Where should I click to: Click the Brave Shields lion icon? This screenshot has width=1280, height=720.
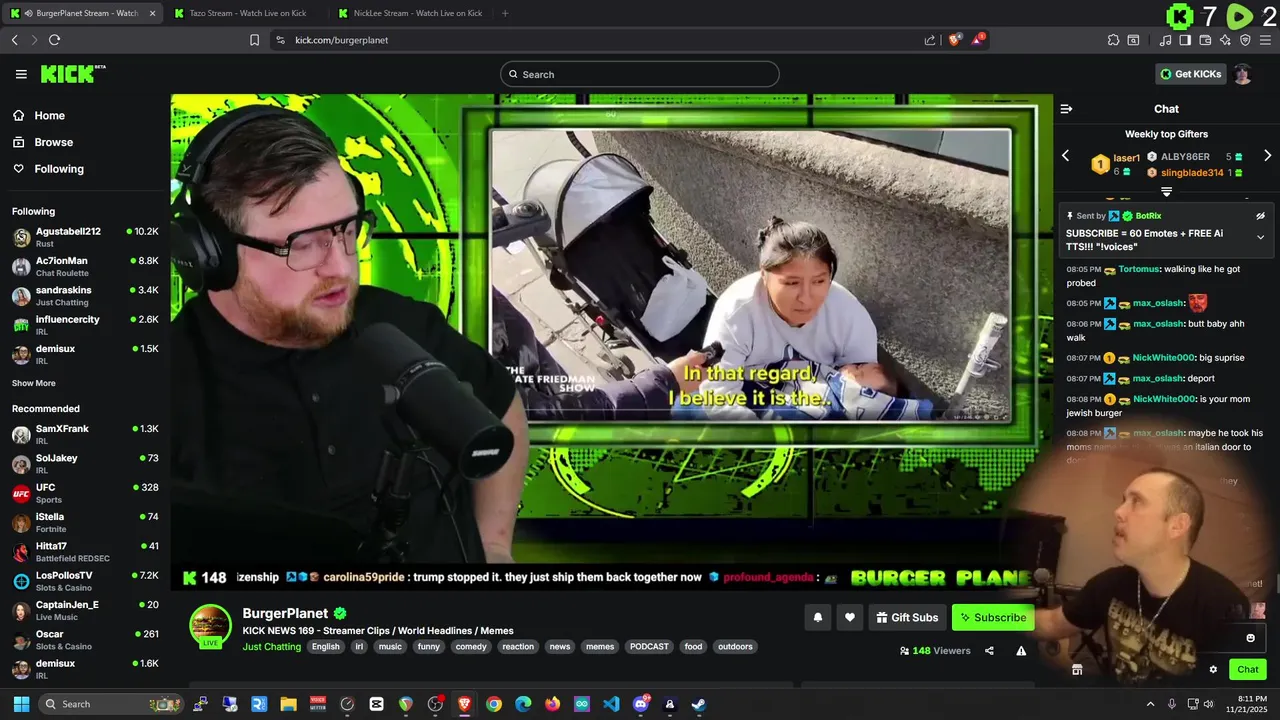955,40
